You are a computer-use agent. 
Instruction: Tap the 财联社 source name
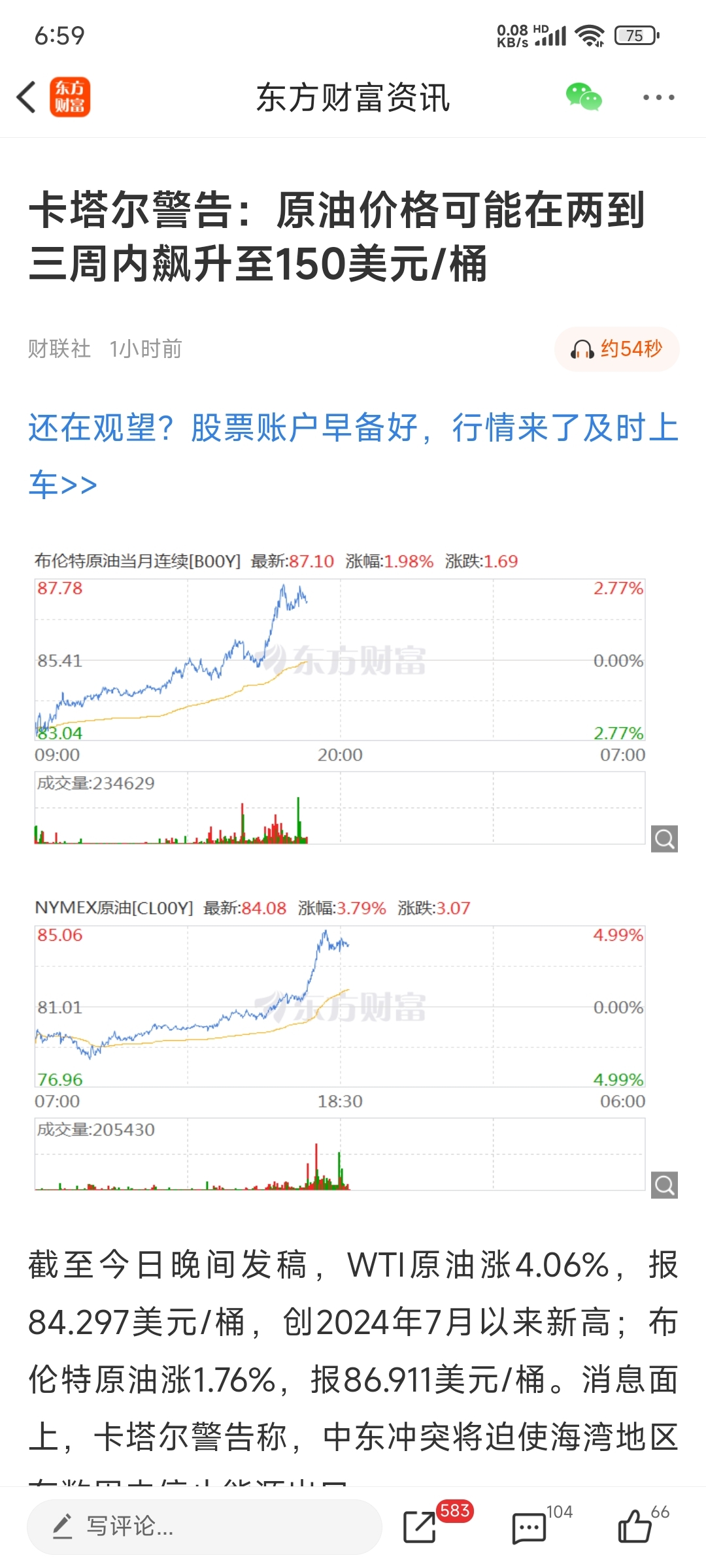pyautogui.click(x=59, y=349)
